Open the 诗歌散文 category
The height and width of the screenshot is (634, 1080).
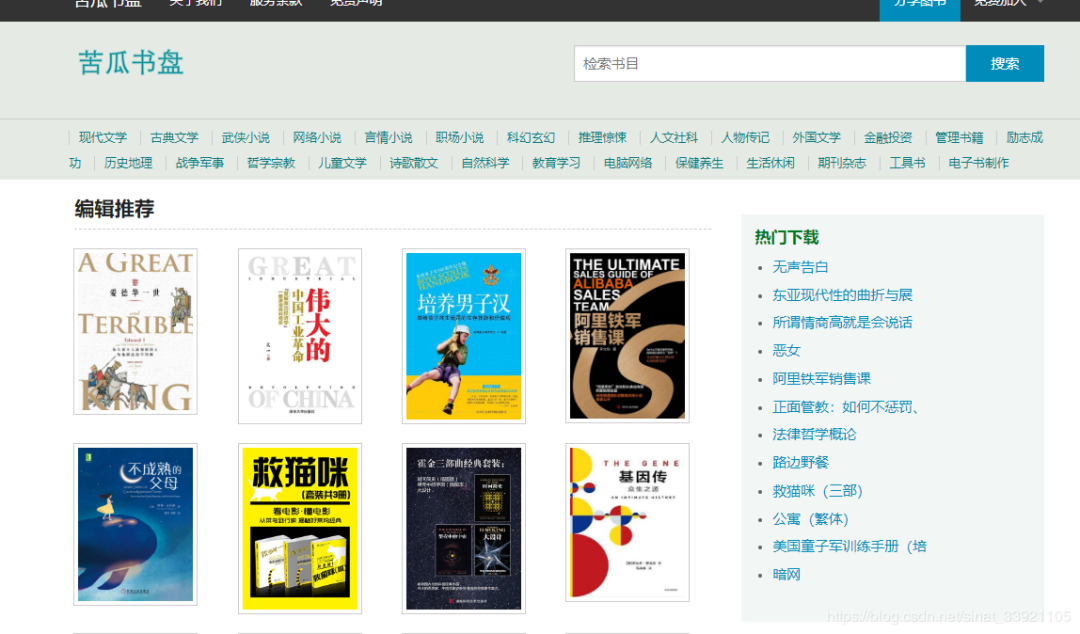point(414,163)
